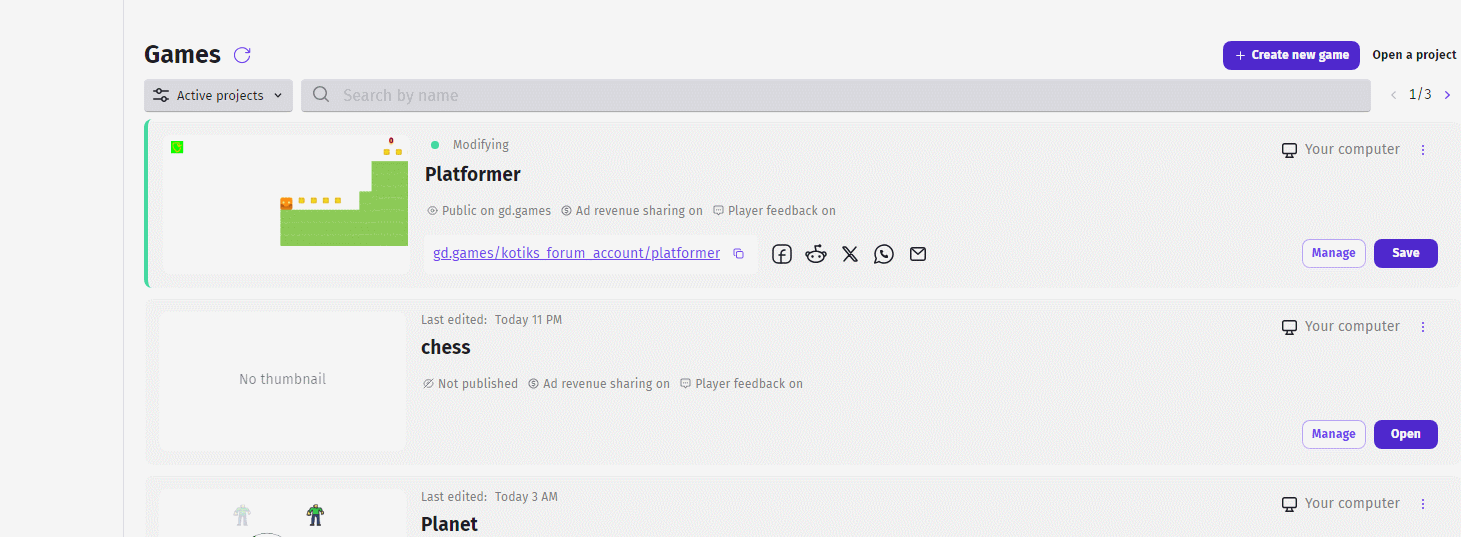Share Platformer on X
Screen dimensions: 1461x537
(850, 254)
